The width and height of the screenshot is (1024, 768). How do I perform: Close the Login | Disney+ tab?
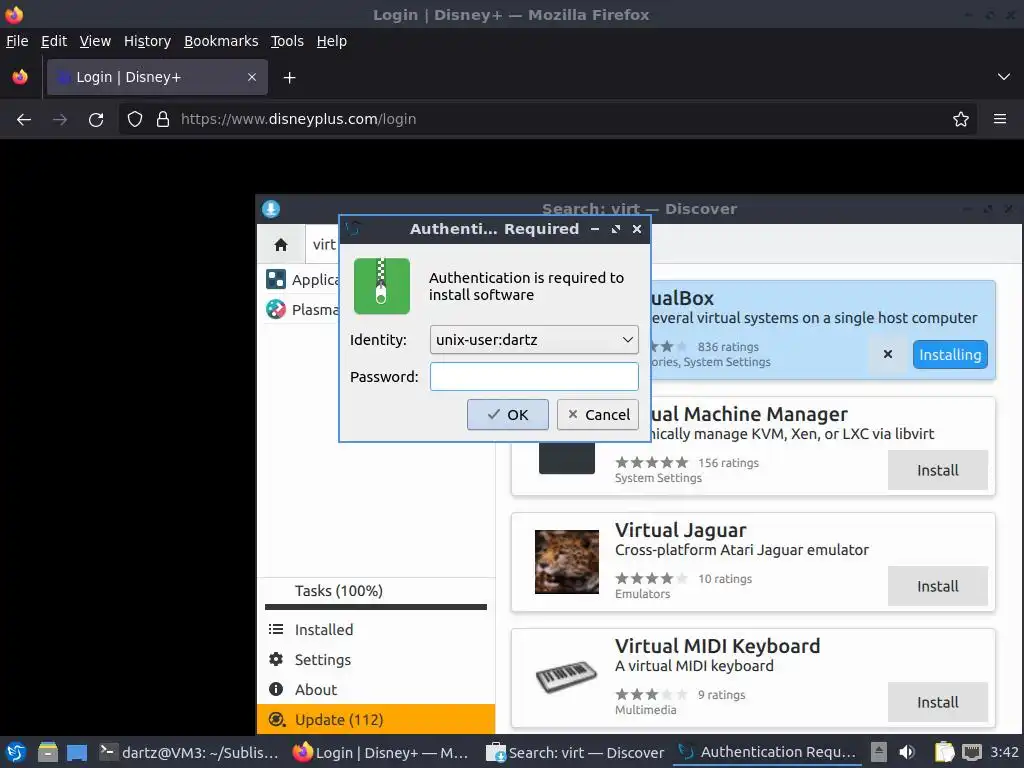(251, 77)
